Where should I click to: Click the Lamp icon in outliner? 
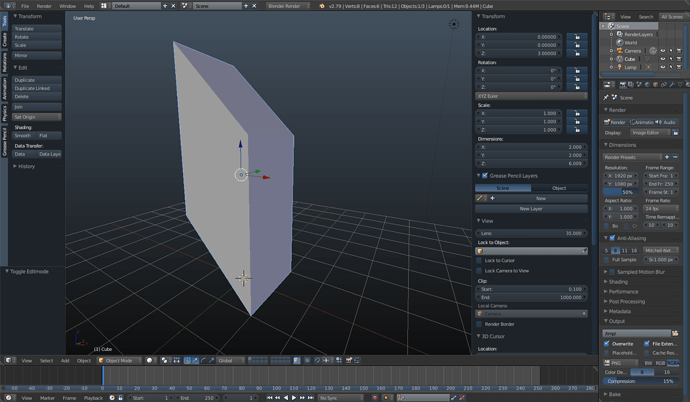point(620,67)
